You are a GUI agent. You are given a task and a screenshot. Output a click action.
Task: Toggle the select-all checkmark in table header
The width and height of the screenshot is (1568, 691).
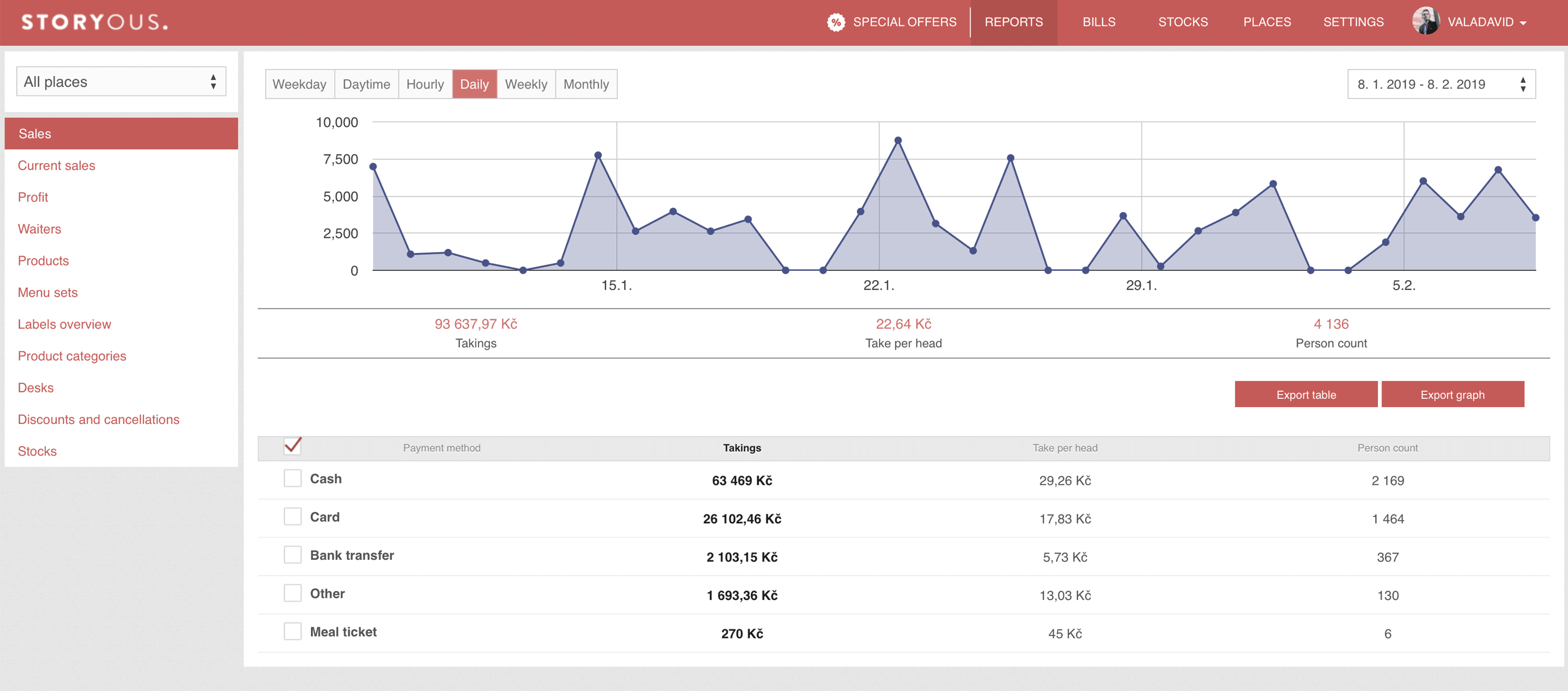pos(293,446)
